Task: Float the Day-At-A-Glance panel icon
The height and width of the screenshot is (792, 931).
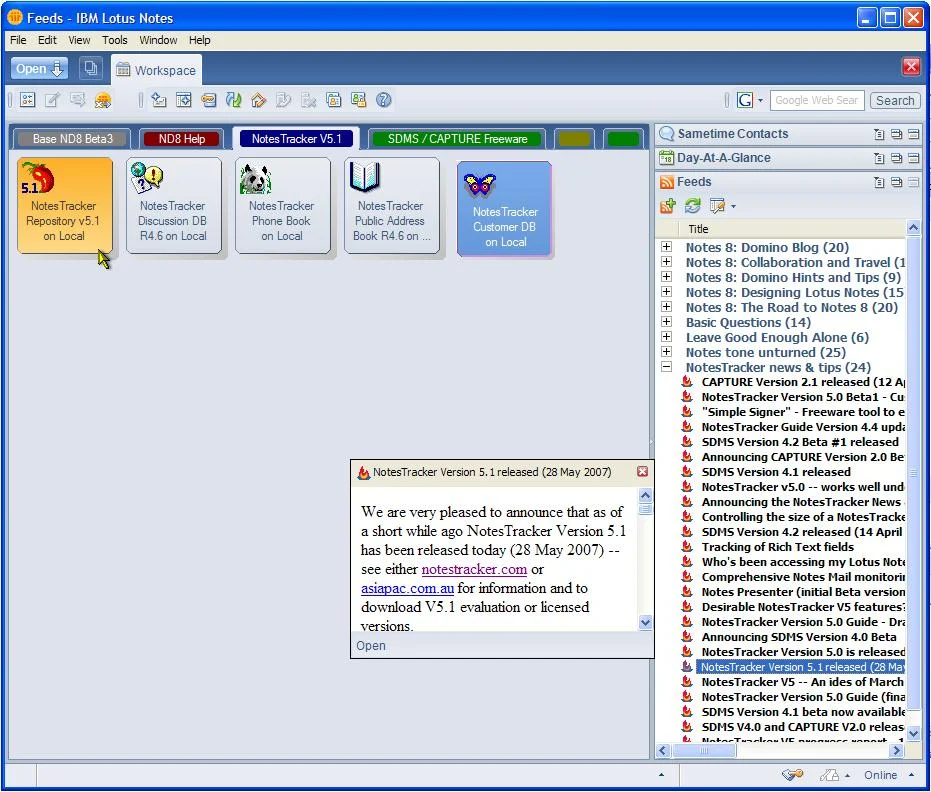Action: coord(897,158)
